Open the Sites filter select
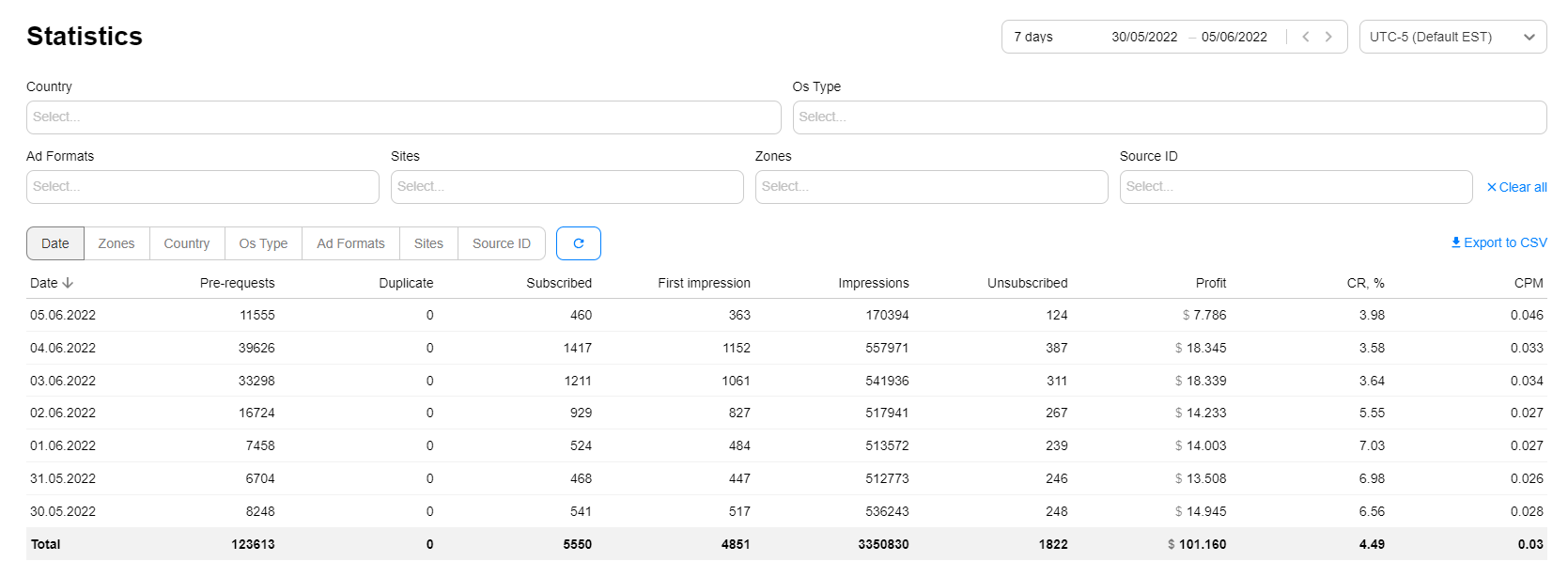Image resolution: width=1568 pixels, height=577 pixels. pos(567,187)
